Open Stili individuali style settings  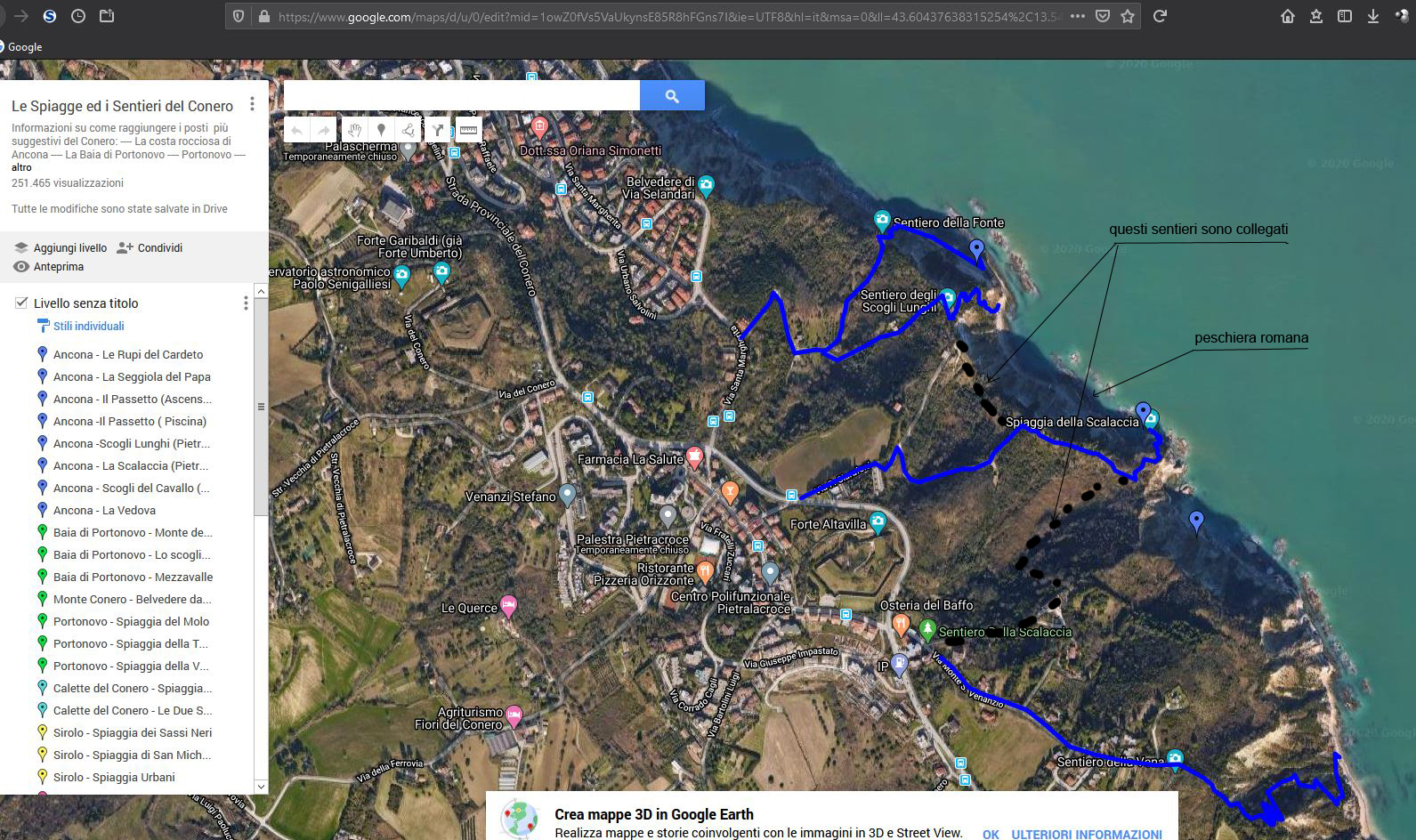pyautogui.click(x=88, y=326)
